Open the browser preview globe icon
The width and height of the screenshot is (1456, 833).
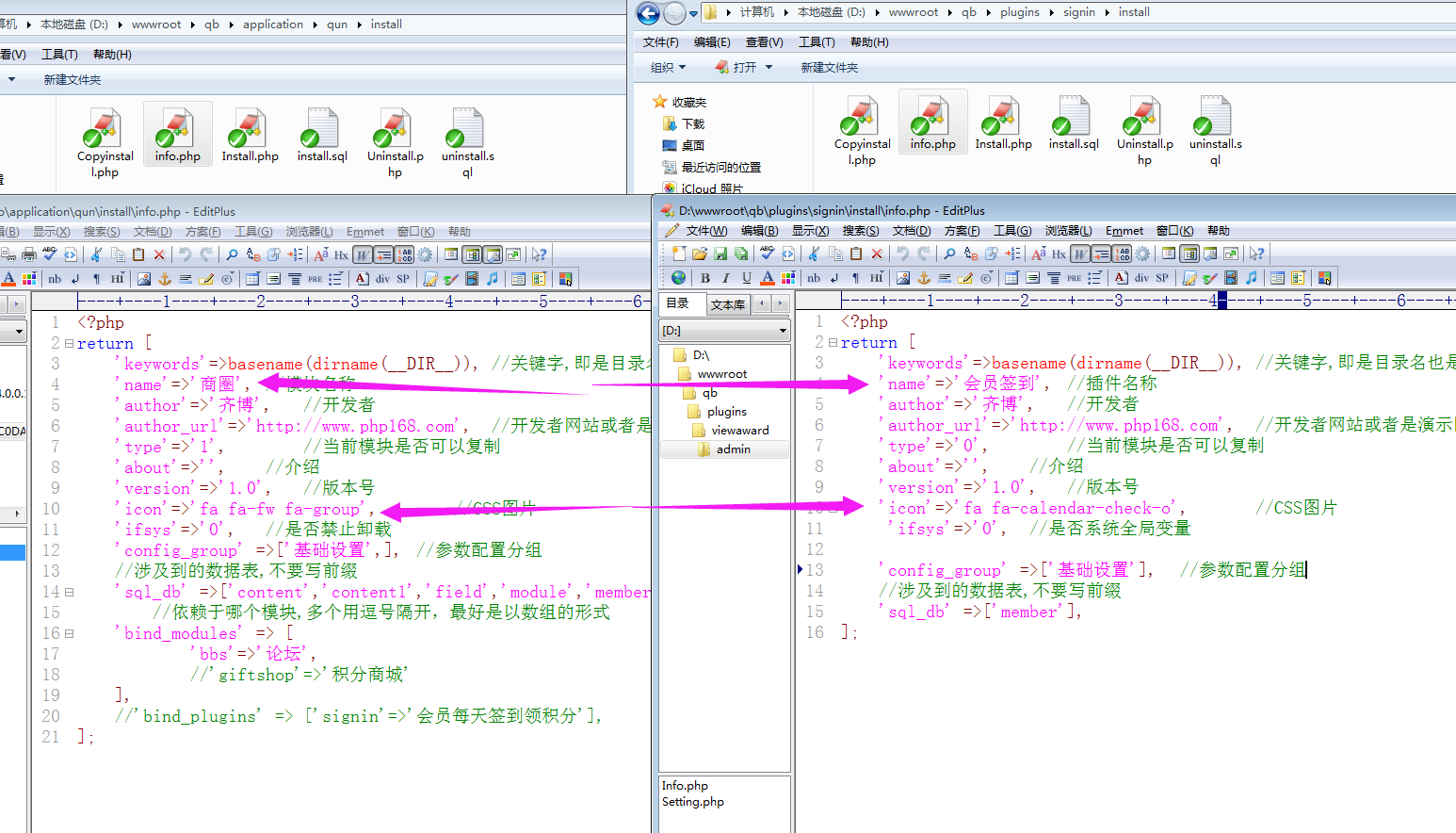678,278
